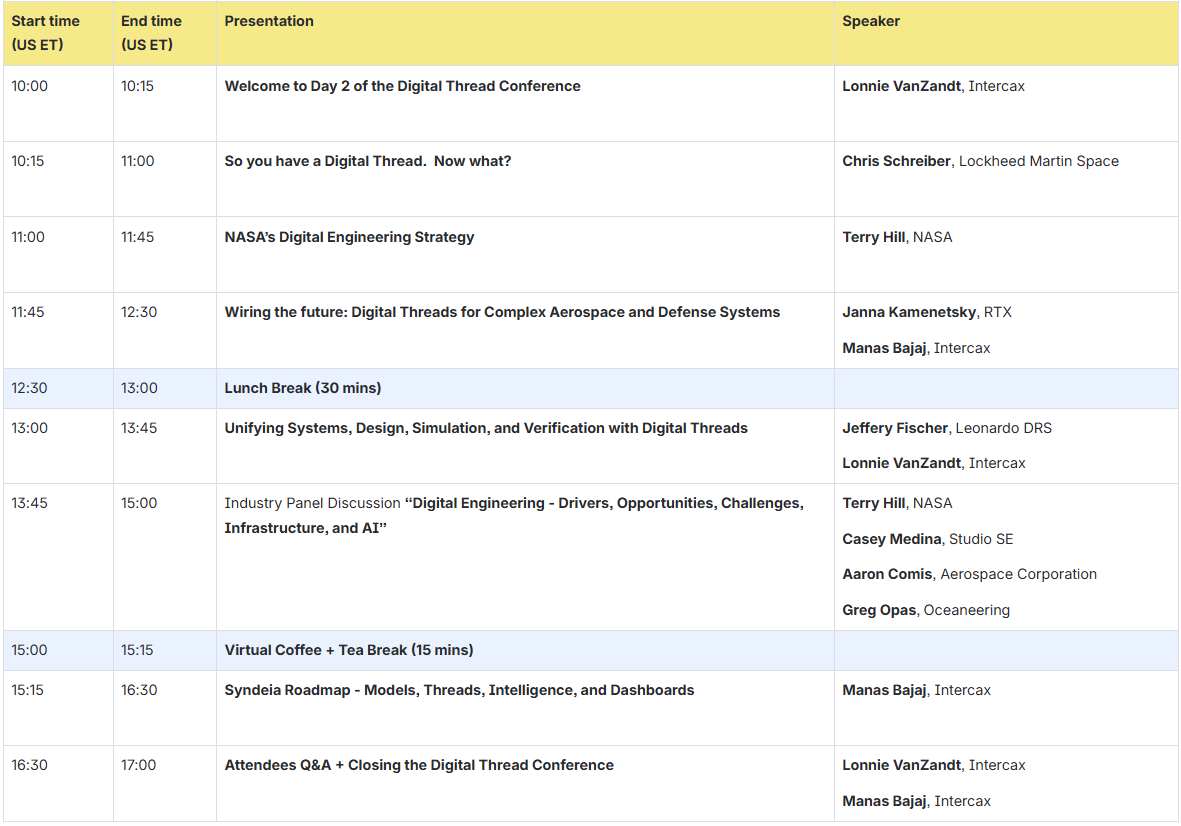Click the 'Start time (US ET)' column header

(x=58, y=33)
